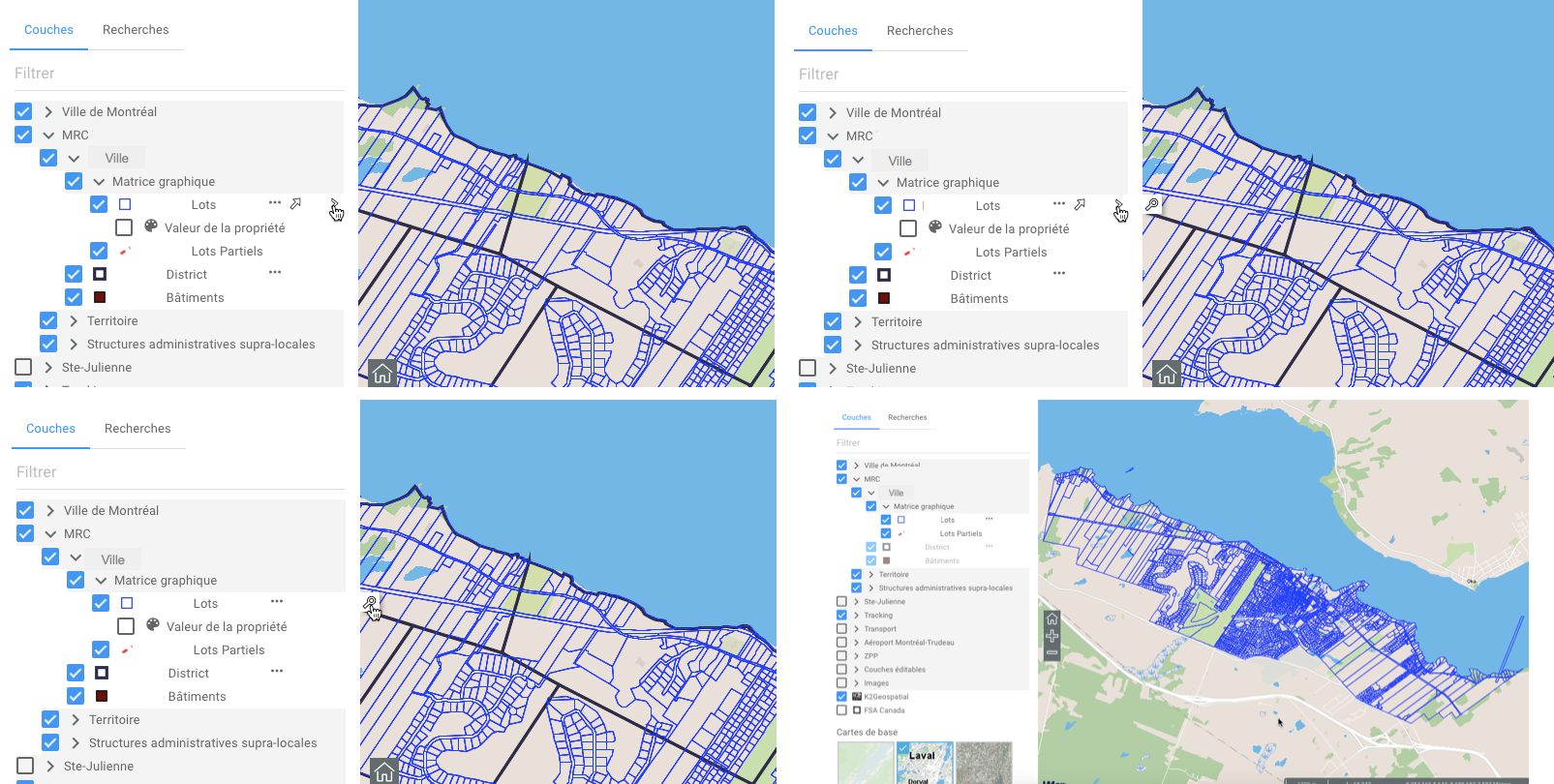Image resolution: width=1554 pixels, height=784 pixels.
Task: Click the FSA Canada layer symbol icon
Action: [x=857, y=710]
